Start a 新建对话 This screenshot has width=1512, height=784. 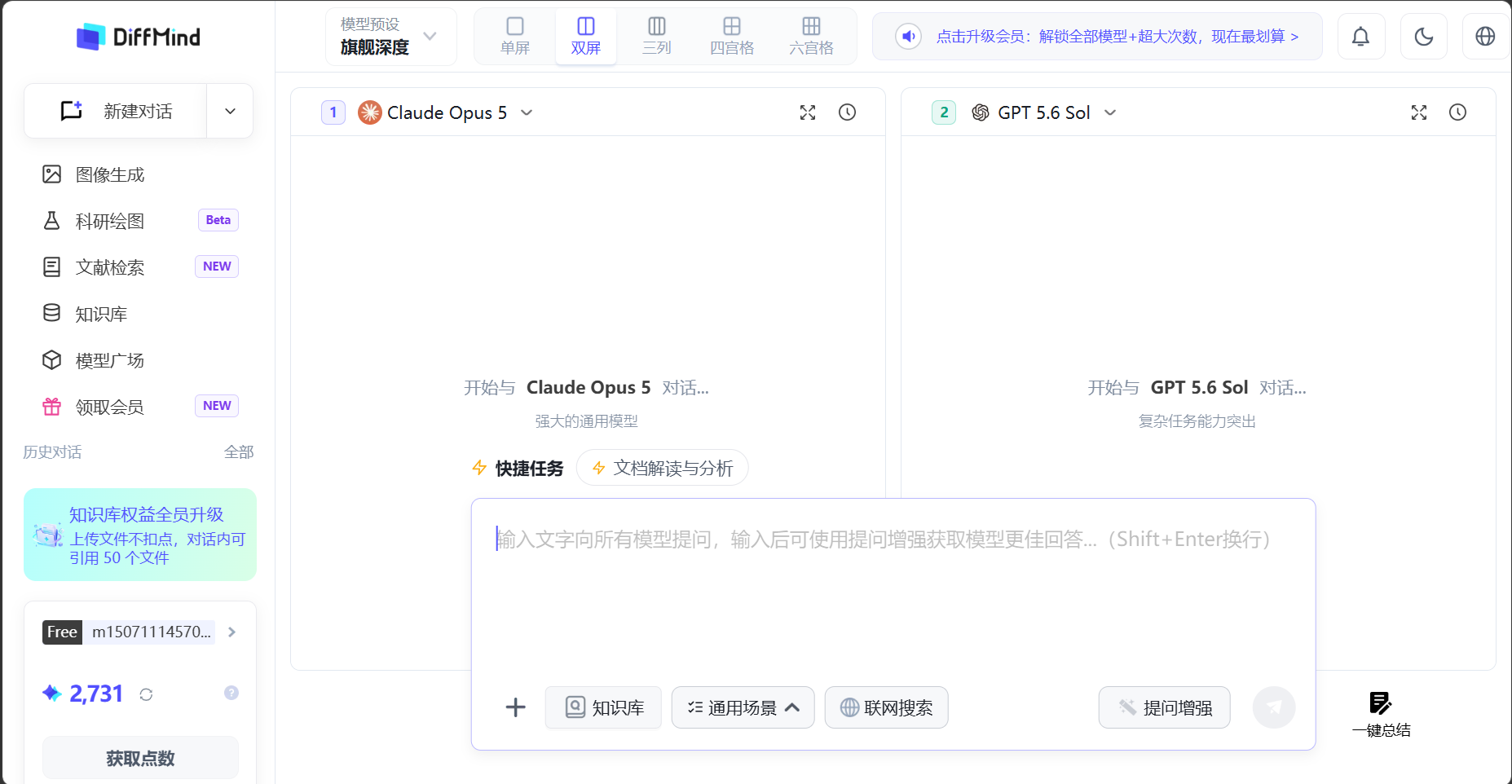116,111
